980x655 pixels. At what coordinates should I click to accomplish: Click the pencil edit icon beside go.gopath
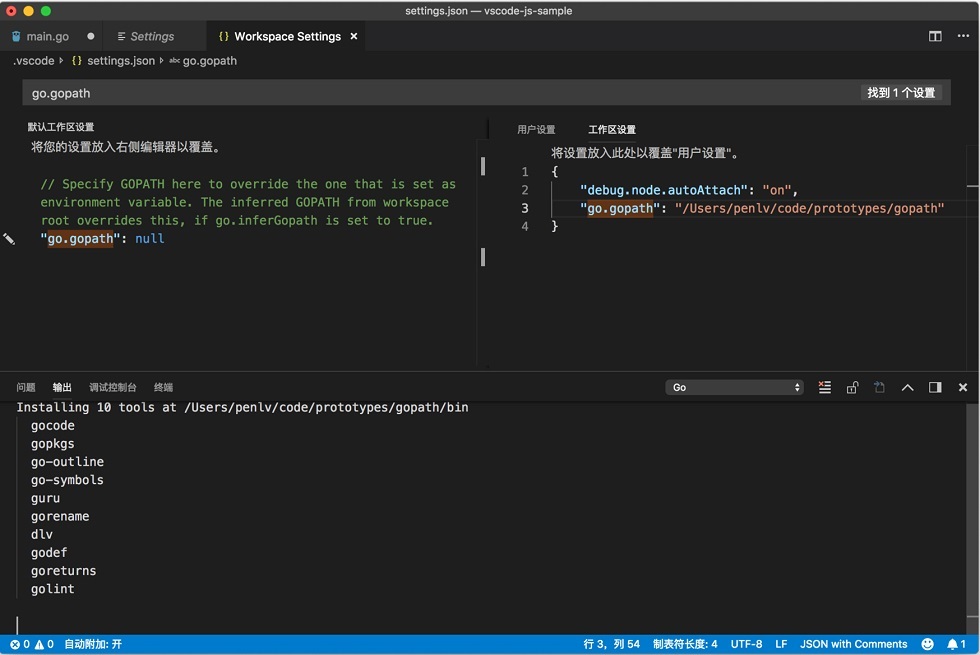(9, 239)
